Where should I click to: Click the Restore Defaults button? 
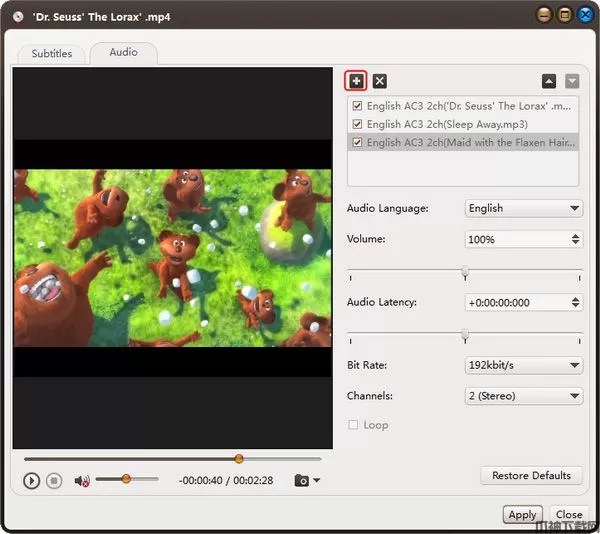tap(531, 475)
